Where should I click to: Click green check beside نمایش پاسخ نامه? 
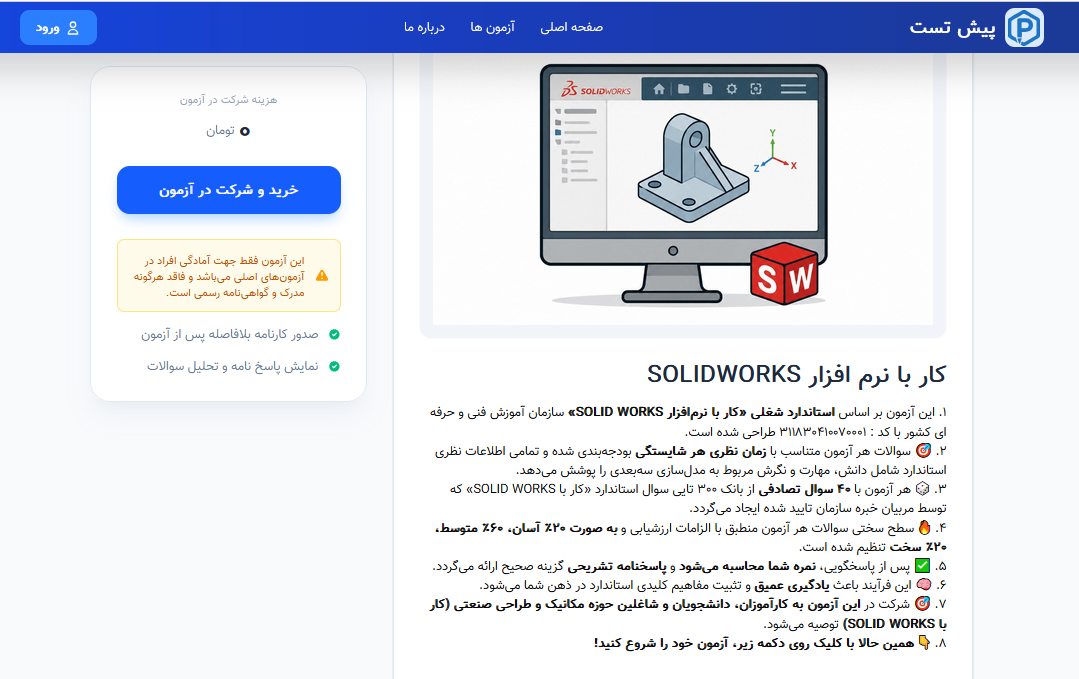[x=334, y=367]
